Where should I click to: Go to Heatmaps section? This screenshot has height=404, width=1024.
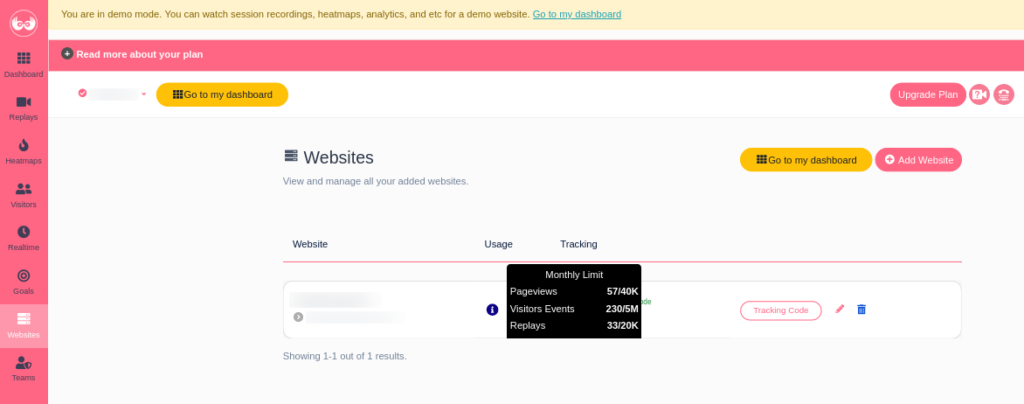coord(24,151)
